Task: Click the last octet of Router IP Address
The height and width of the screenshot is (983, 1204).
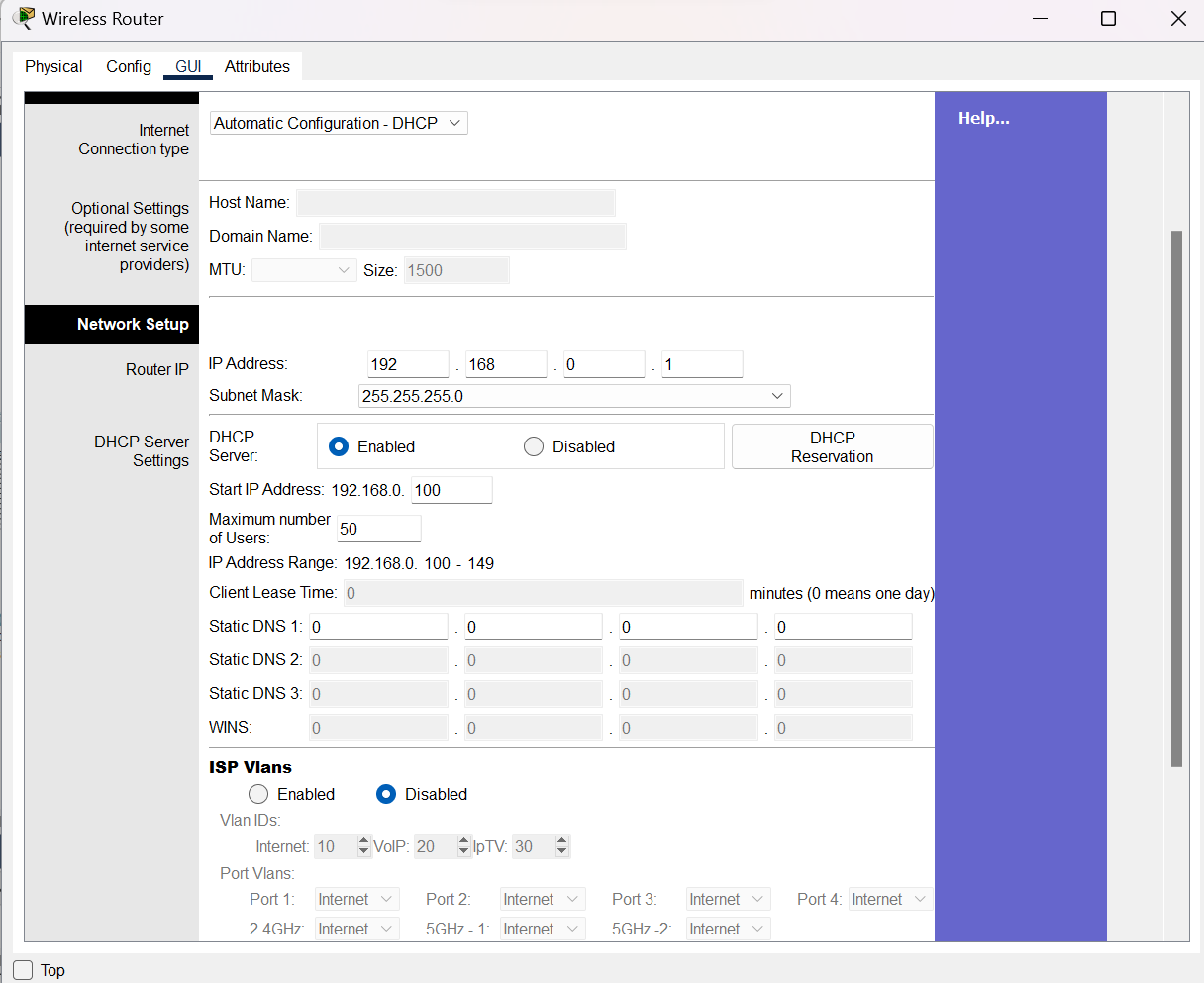Action: 701,364
